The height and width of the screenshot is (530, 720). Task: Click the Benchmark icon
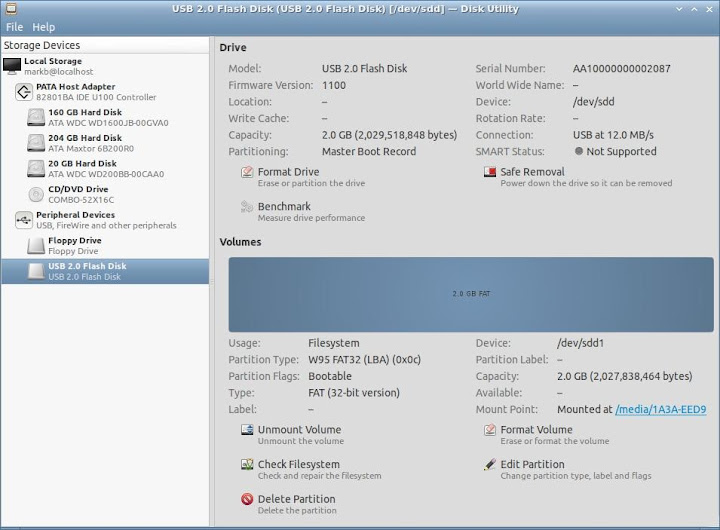click(247, 207)
